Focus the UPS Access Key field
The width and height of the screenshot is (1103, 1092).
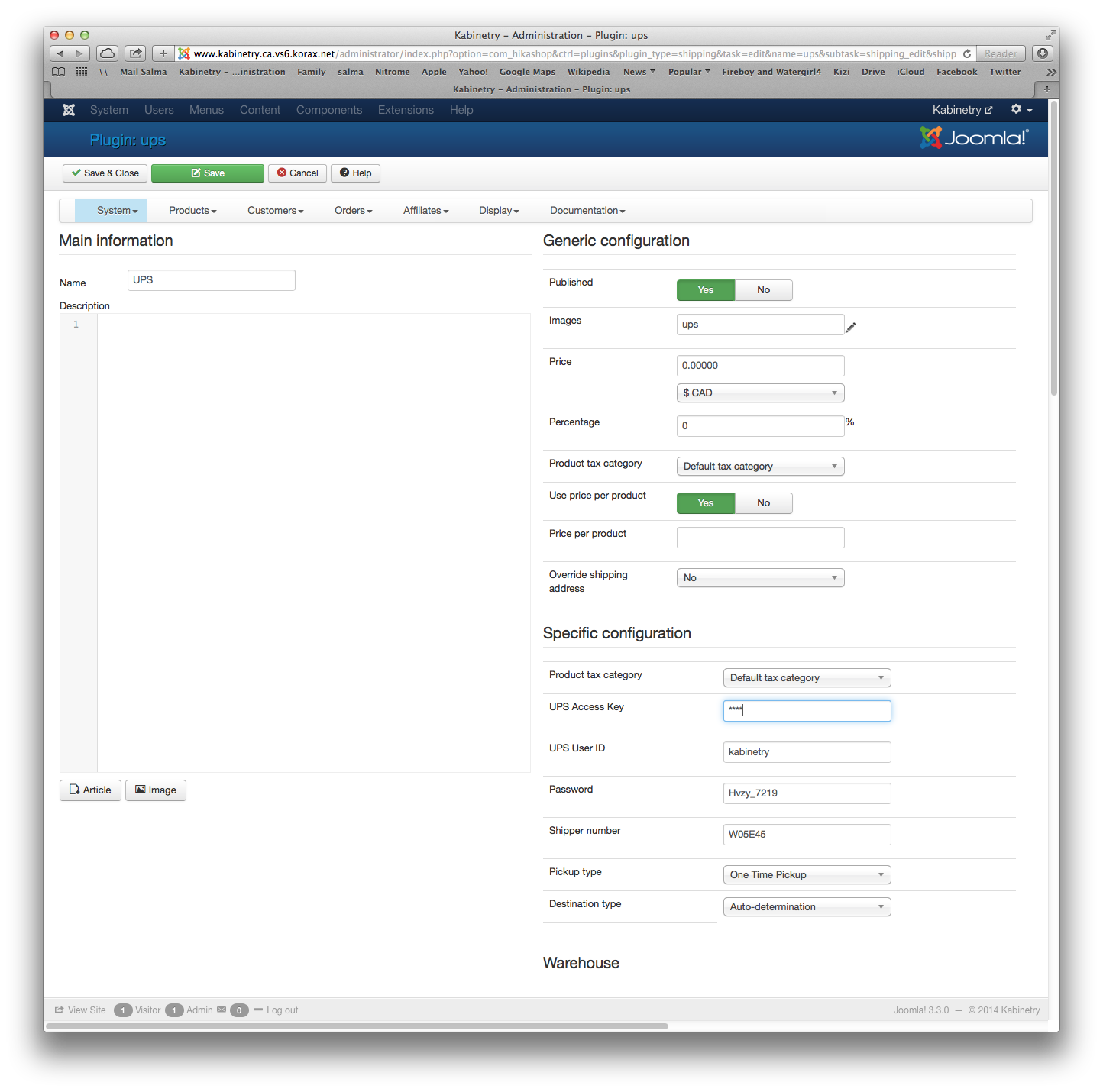(x=807, y=711)
